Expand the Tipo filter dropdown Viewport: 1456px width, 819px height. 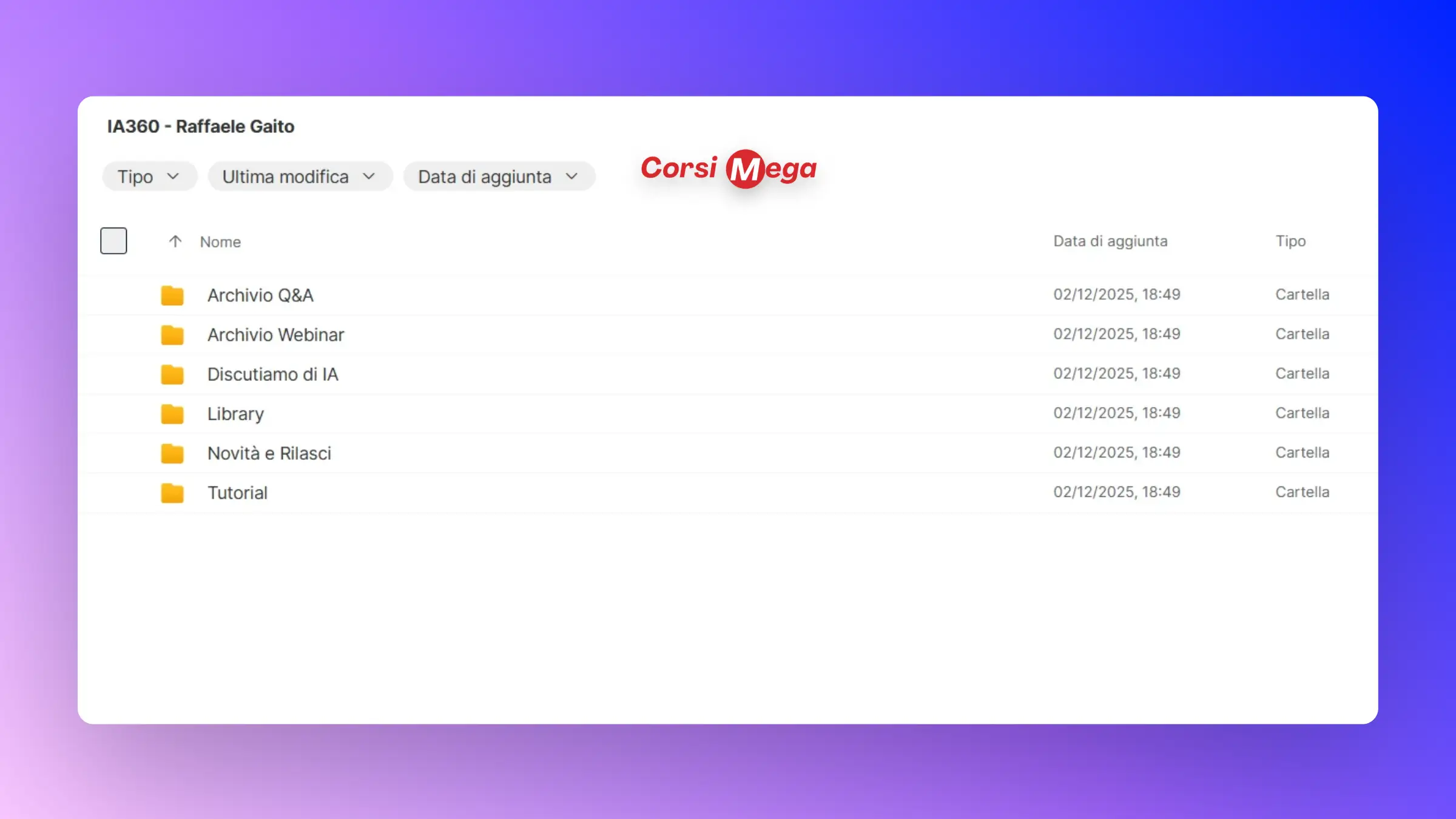(x=149, y=177)
